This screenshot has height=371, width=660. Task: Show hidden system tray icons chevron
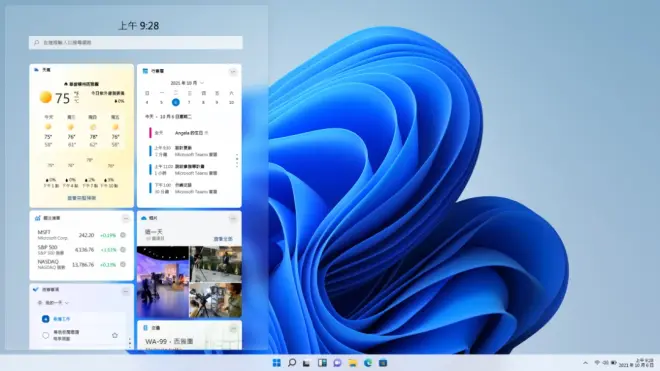(585, 363)
